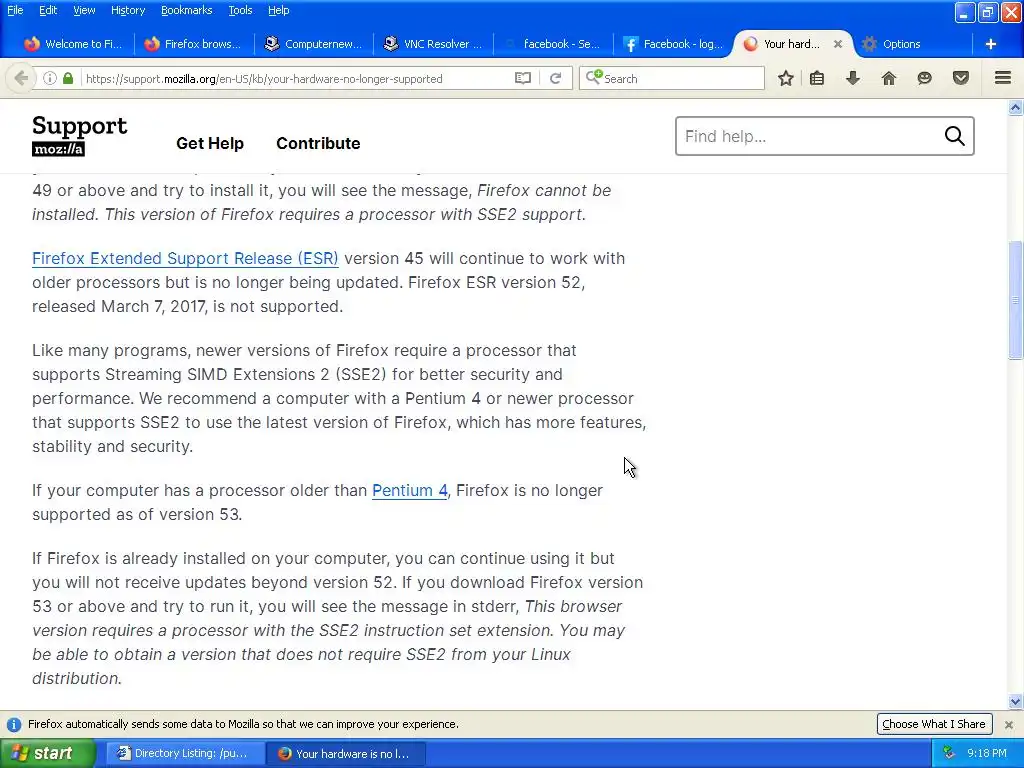Dismiss the data notification bar
Image resolution: width=1024 pixels, height=768 pixels.
click(x=1008, y=724)
